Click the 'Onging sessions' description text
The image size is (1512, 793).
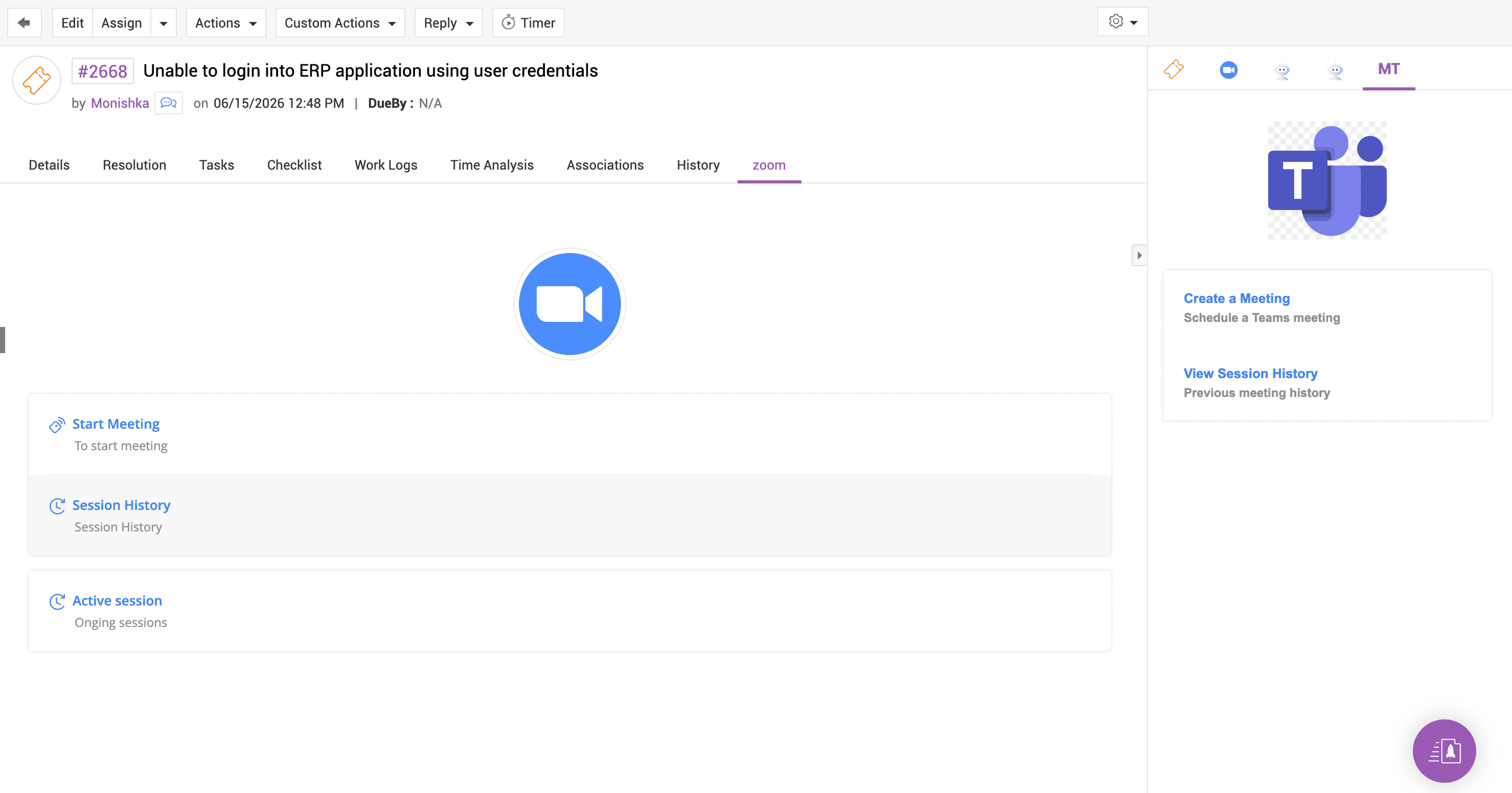[120, 622]
